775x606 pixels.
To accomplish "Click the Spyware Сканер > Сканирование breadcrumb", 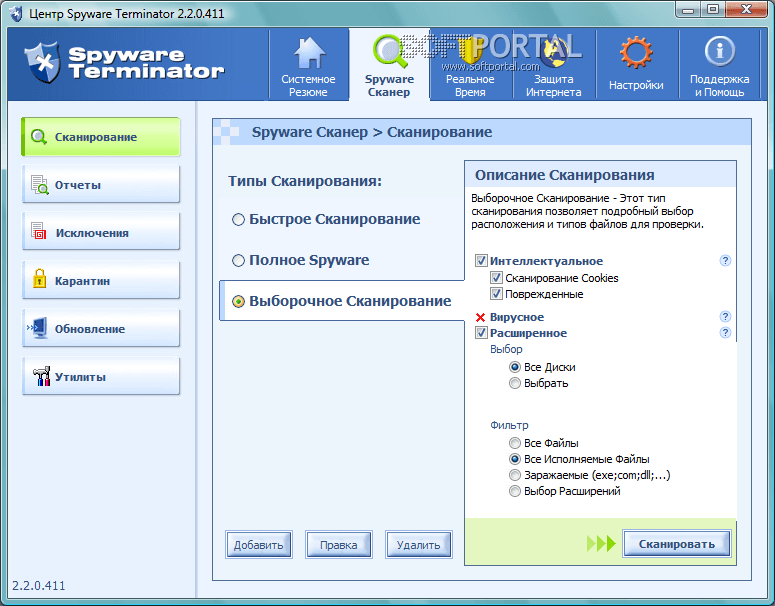I will (372, 132).
